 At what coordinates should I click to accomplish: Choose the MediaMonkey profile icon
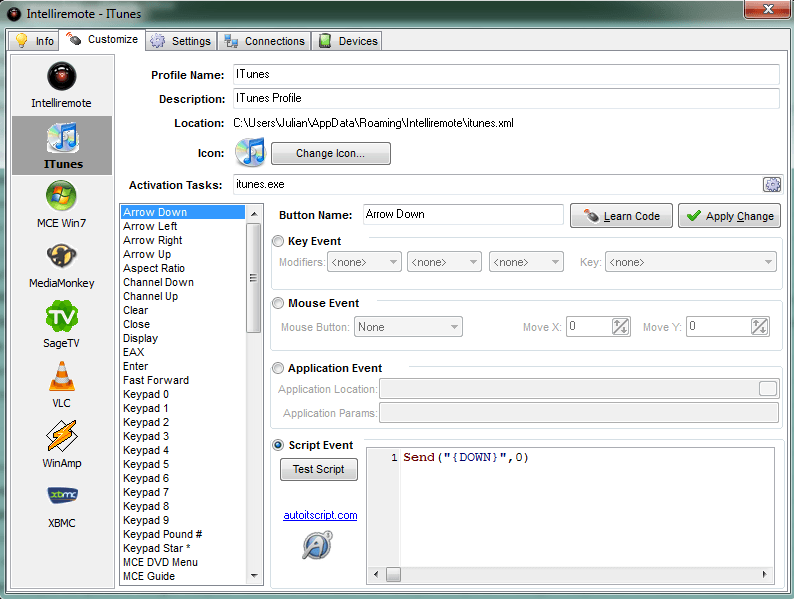tap(61, 256)
